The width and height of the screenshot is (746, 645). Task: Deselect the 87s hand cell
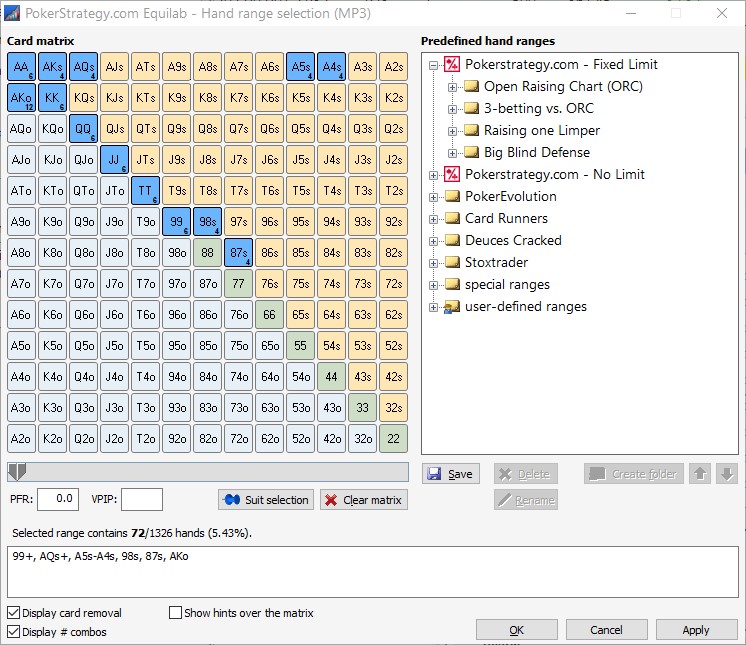pos(238,253)
